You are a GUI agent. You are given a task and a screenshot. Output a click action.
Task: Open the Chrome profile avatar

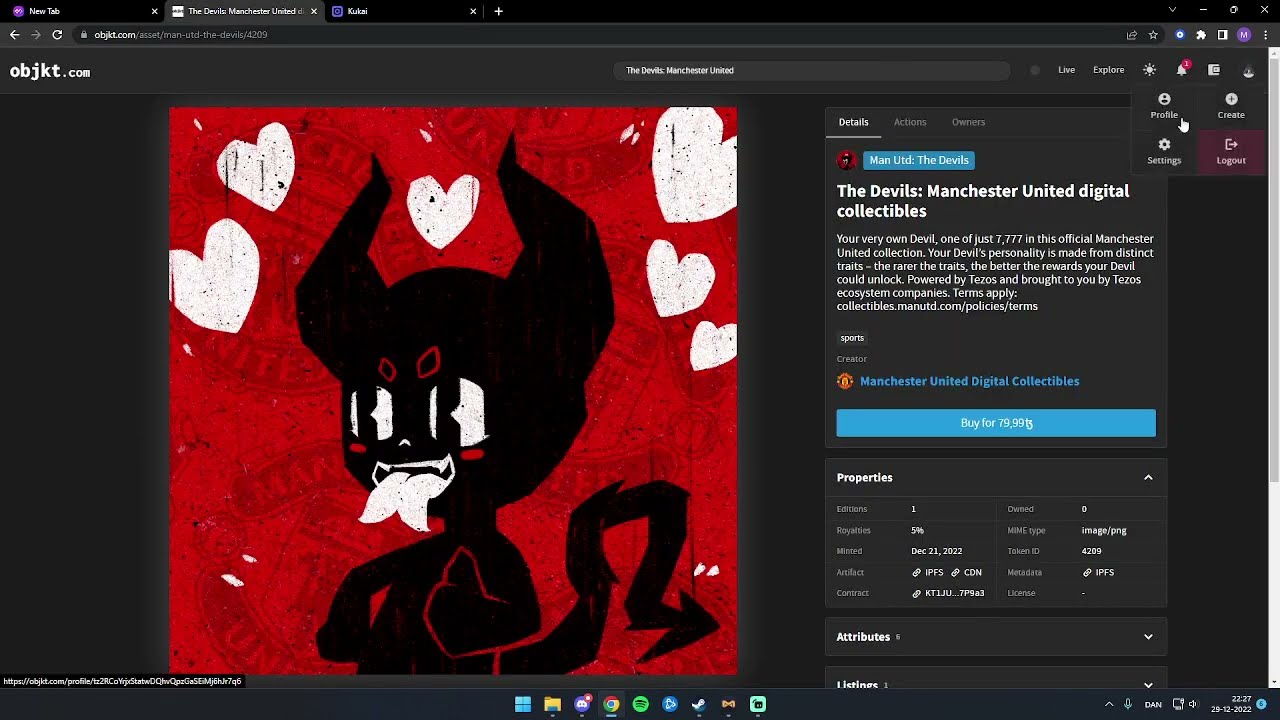click(x=1244, y=35)
